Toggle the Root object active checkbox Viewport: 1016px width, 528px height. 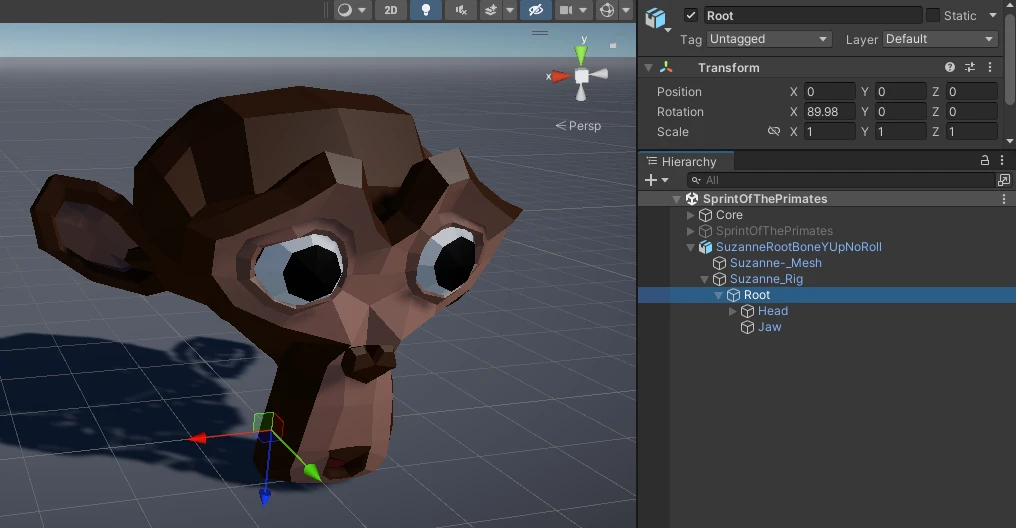[691, 15]
